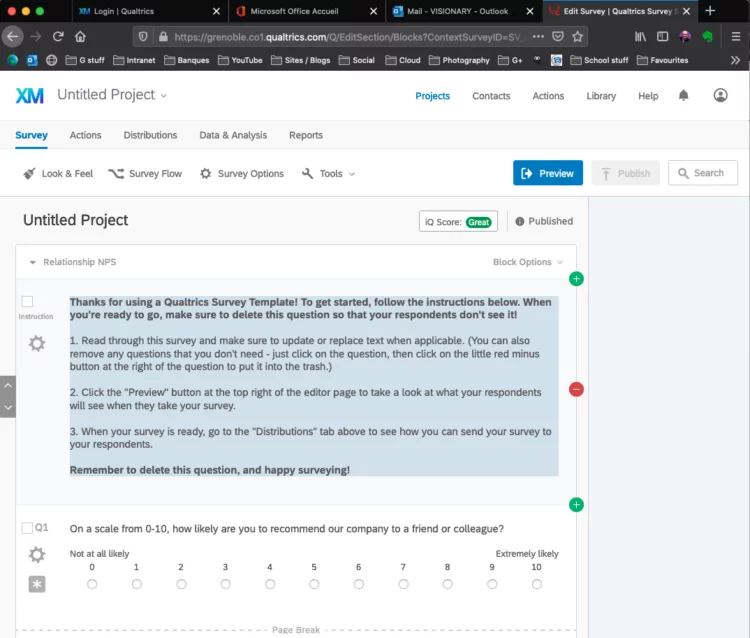Screen dimensions: 750x638
Task: Switch to Mail - VISIONARY Outlook tab
Action: point(457,11)
